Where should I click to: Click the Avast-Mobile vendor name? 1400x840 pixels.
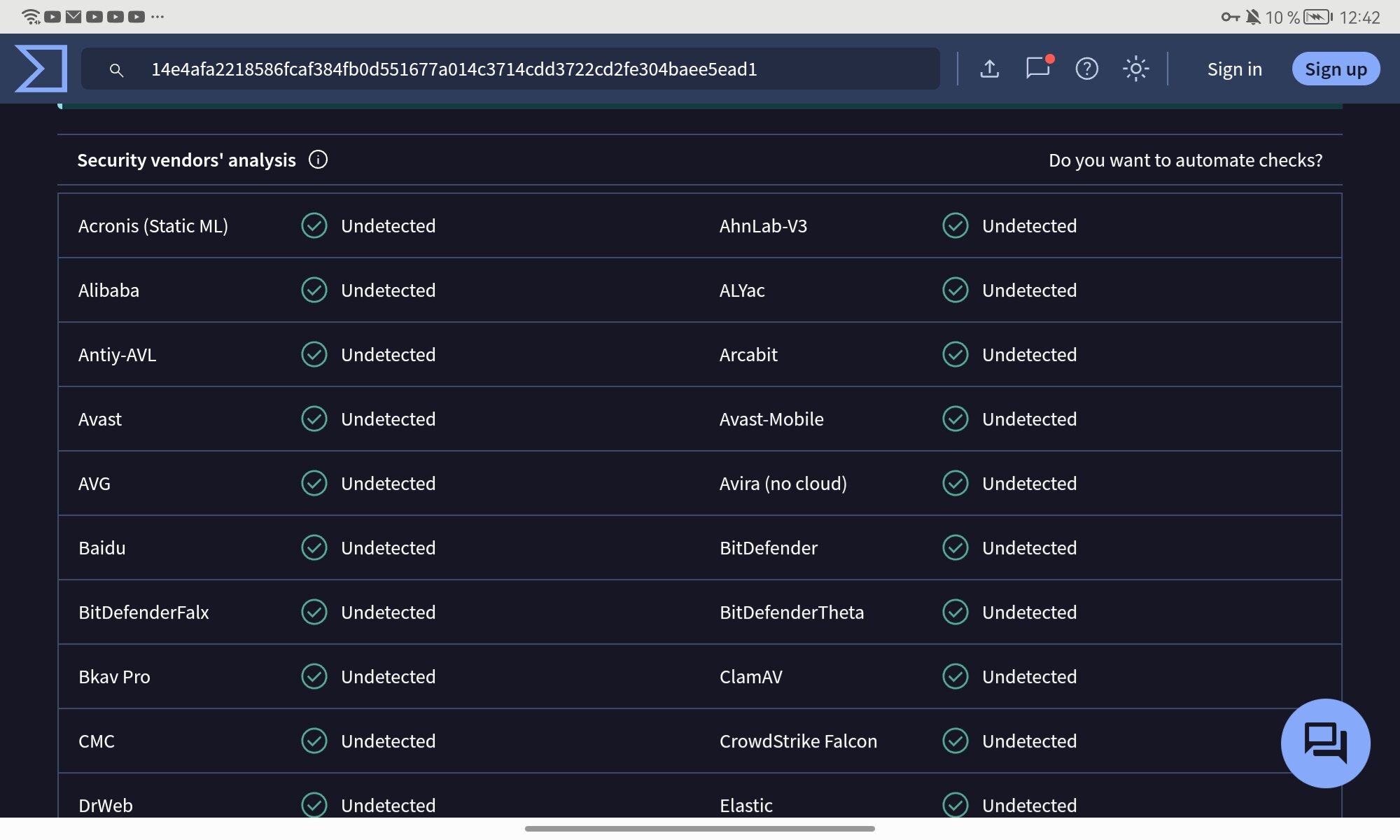click(x=771, y=419)
